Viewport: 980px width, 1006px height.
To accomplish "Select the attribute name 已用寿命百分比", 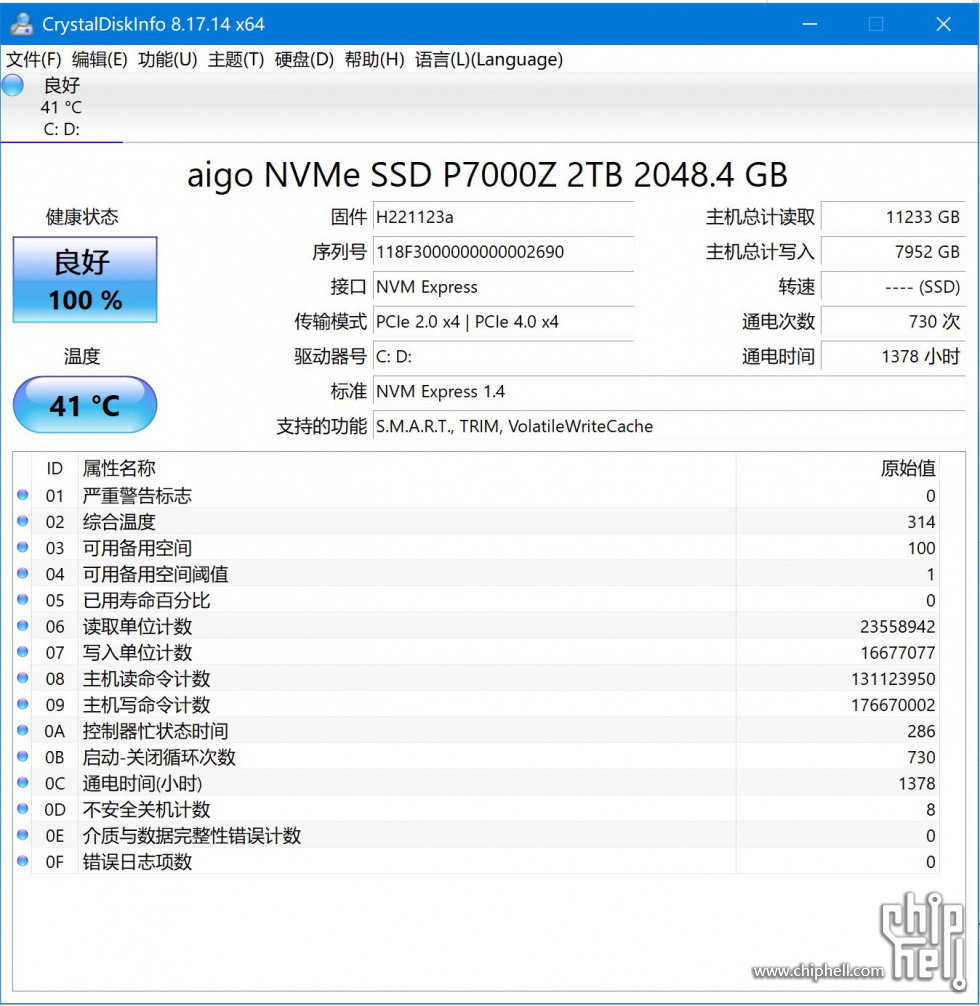I will [x=146, y=601].
